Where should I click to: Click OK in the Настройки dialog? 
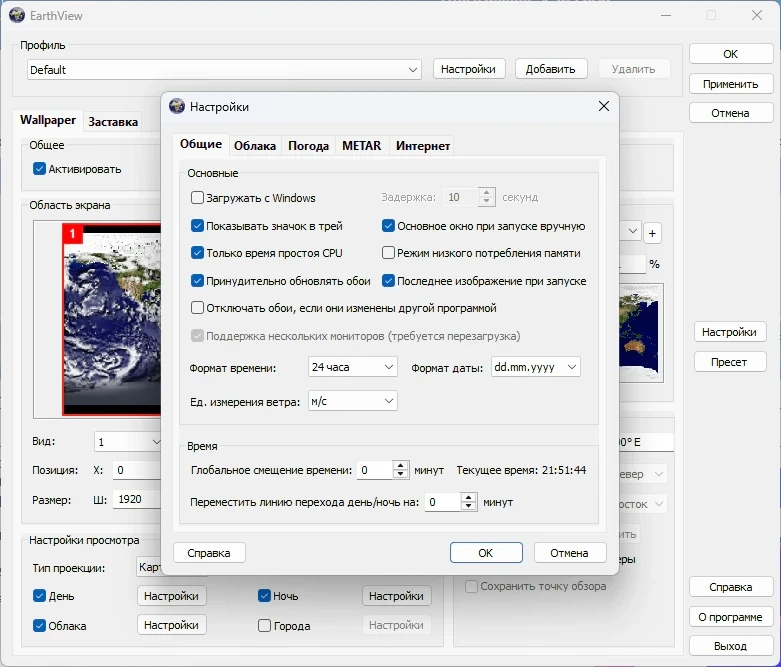tap(486, 553)
